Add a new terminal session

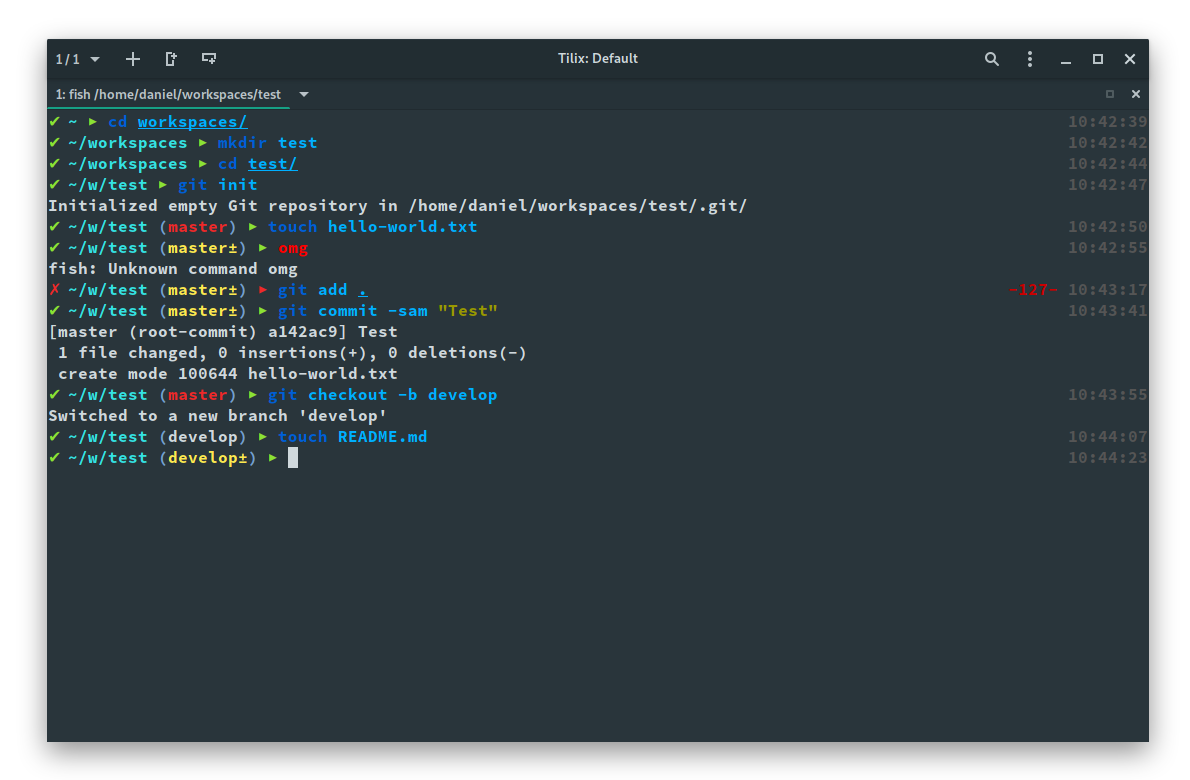tap(133, 59)
